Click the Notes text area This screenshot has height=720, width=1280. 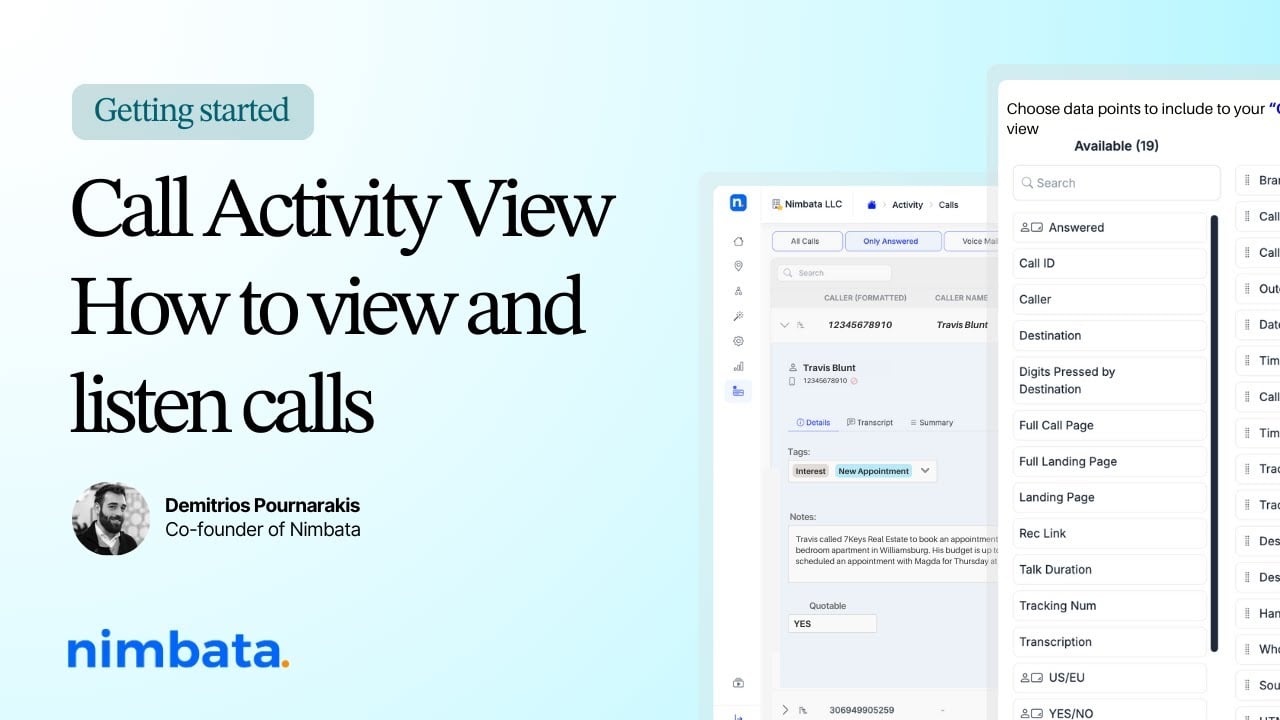(x=893, y=554)
